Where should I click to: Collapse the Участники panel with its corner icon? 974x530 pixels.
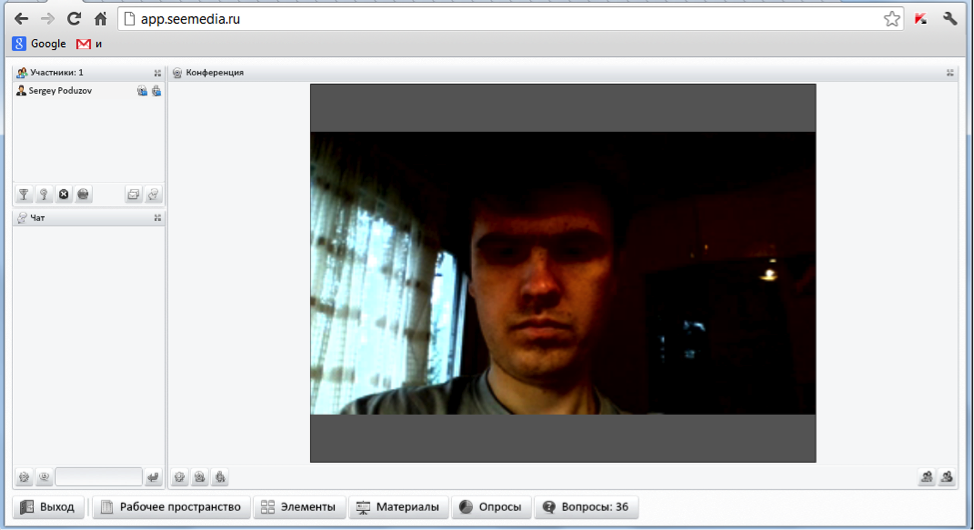(x=157, y=73)
